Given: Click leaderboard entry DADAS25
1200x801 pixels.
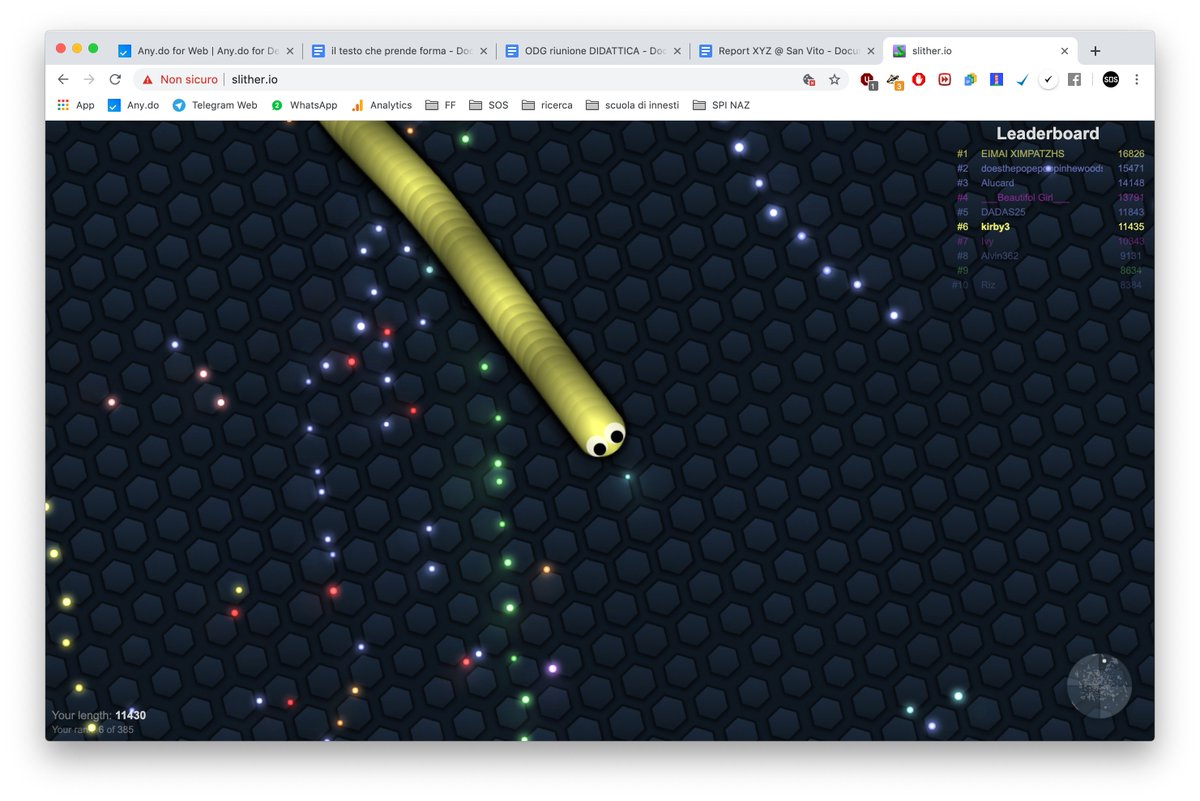Looking at the screenshot, I should 1003,212.
